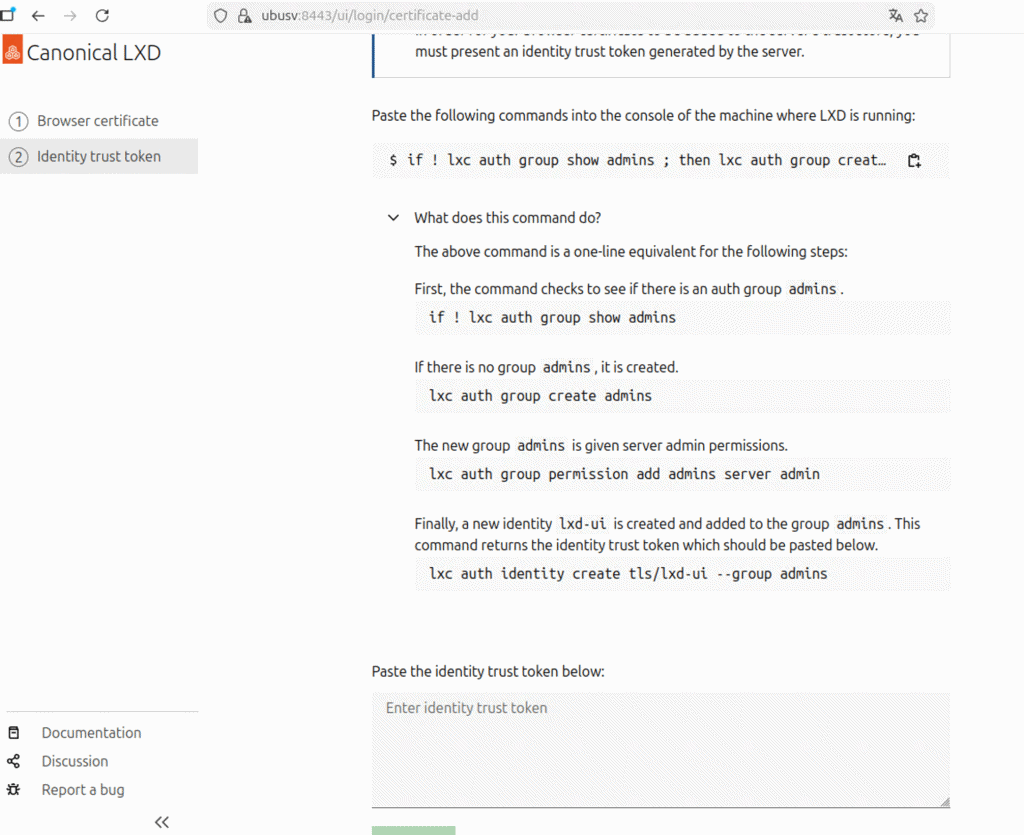Viewport: 1024px width, 835px height.
Task: Open the Documentation link
Action: tap(91, 733)
